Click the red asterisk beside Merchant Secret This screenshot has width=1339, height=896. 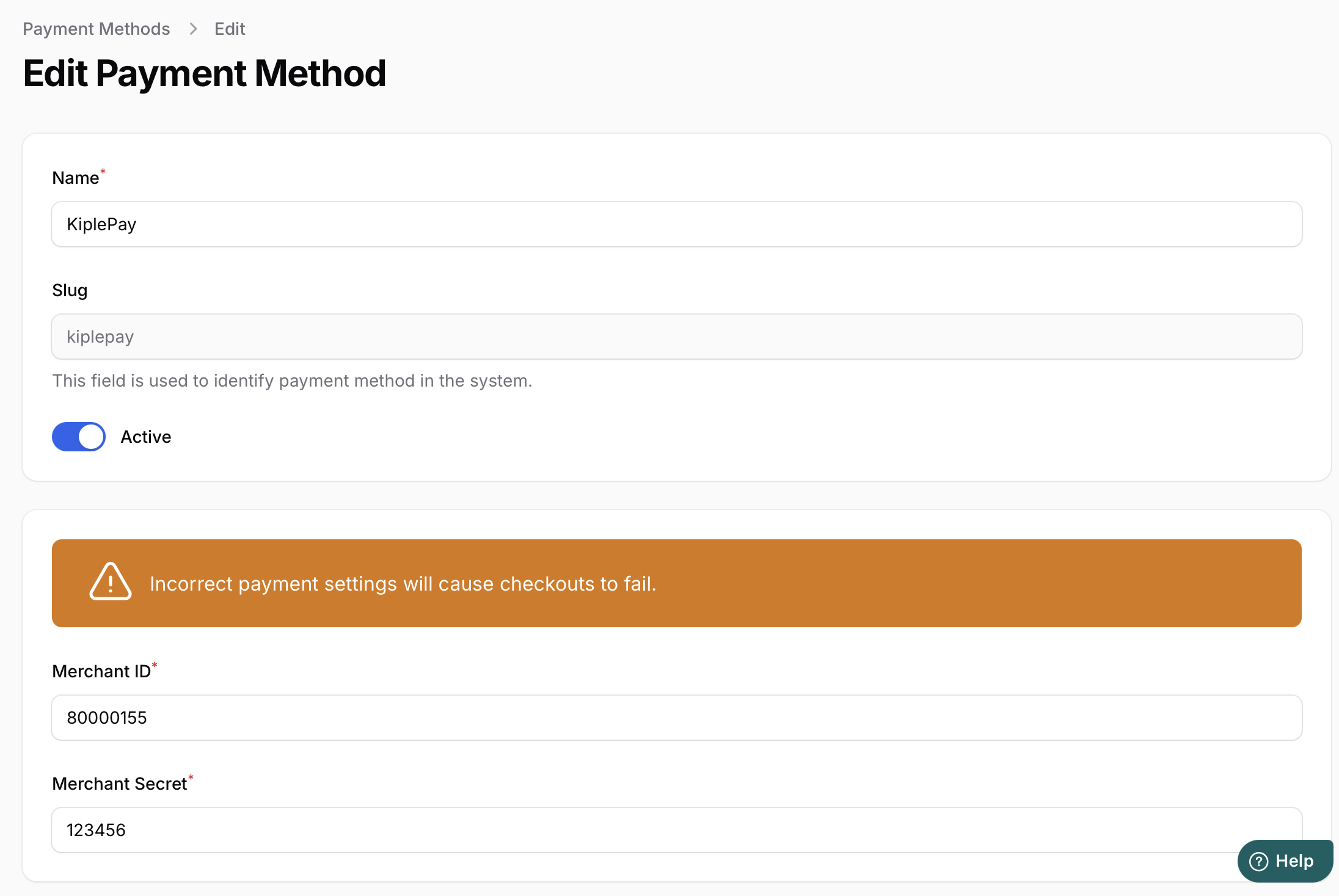[x=191, y=777]
